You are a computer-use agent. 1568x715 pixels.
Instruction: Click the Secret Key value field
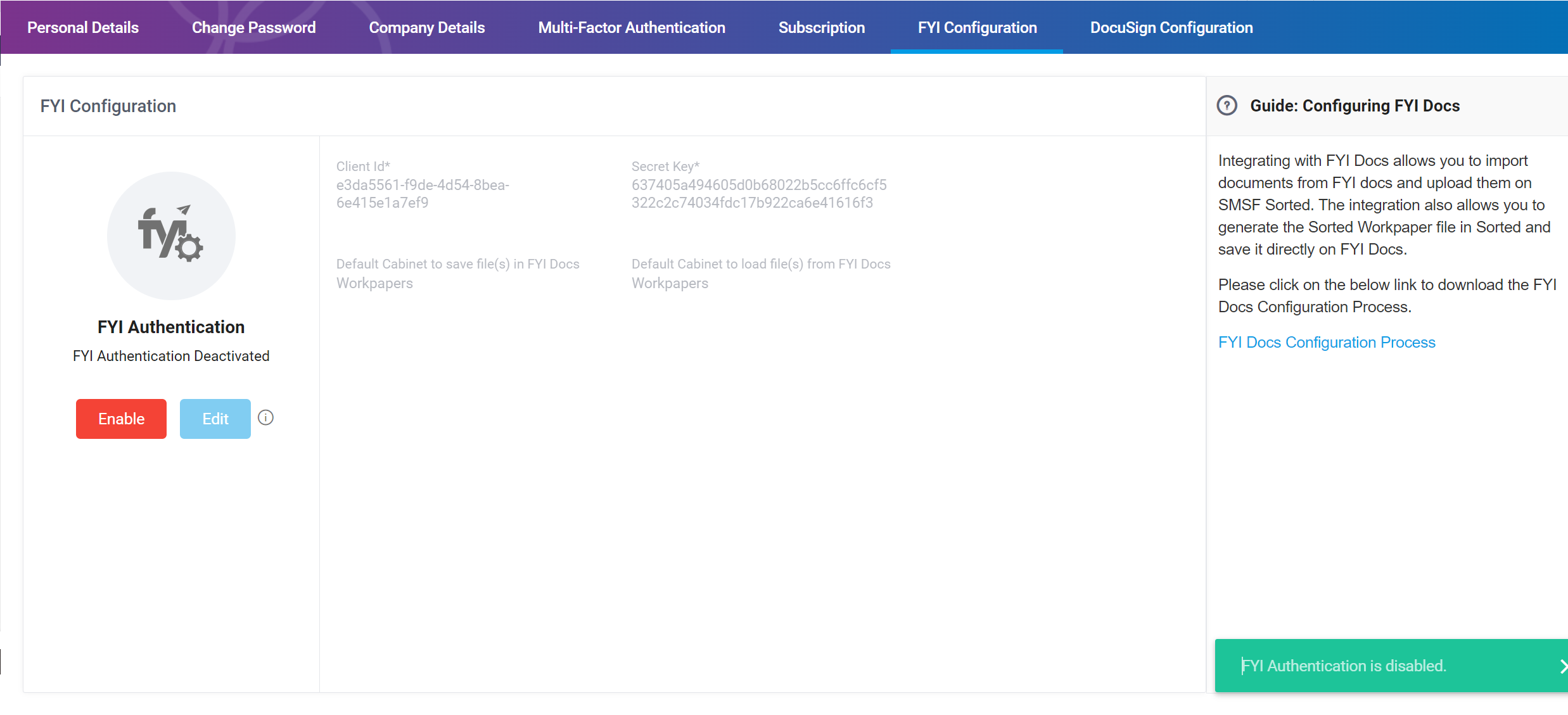tap(759, 194)
